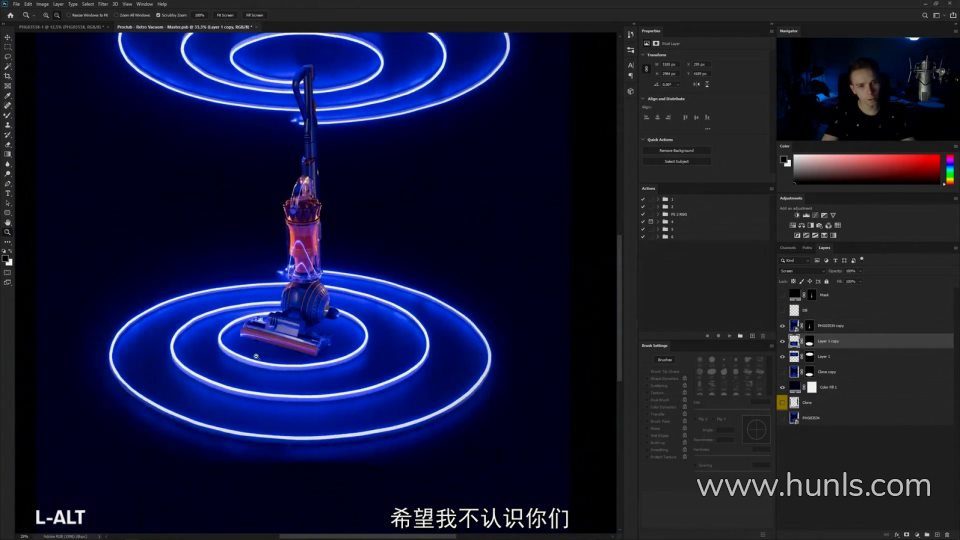
Task: Select the Lasso tool
Action: click(x=8, y=56)
